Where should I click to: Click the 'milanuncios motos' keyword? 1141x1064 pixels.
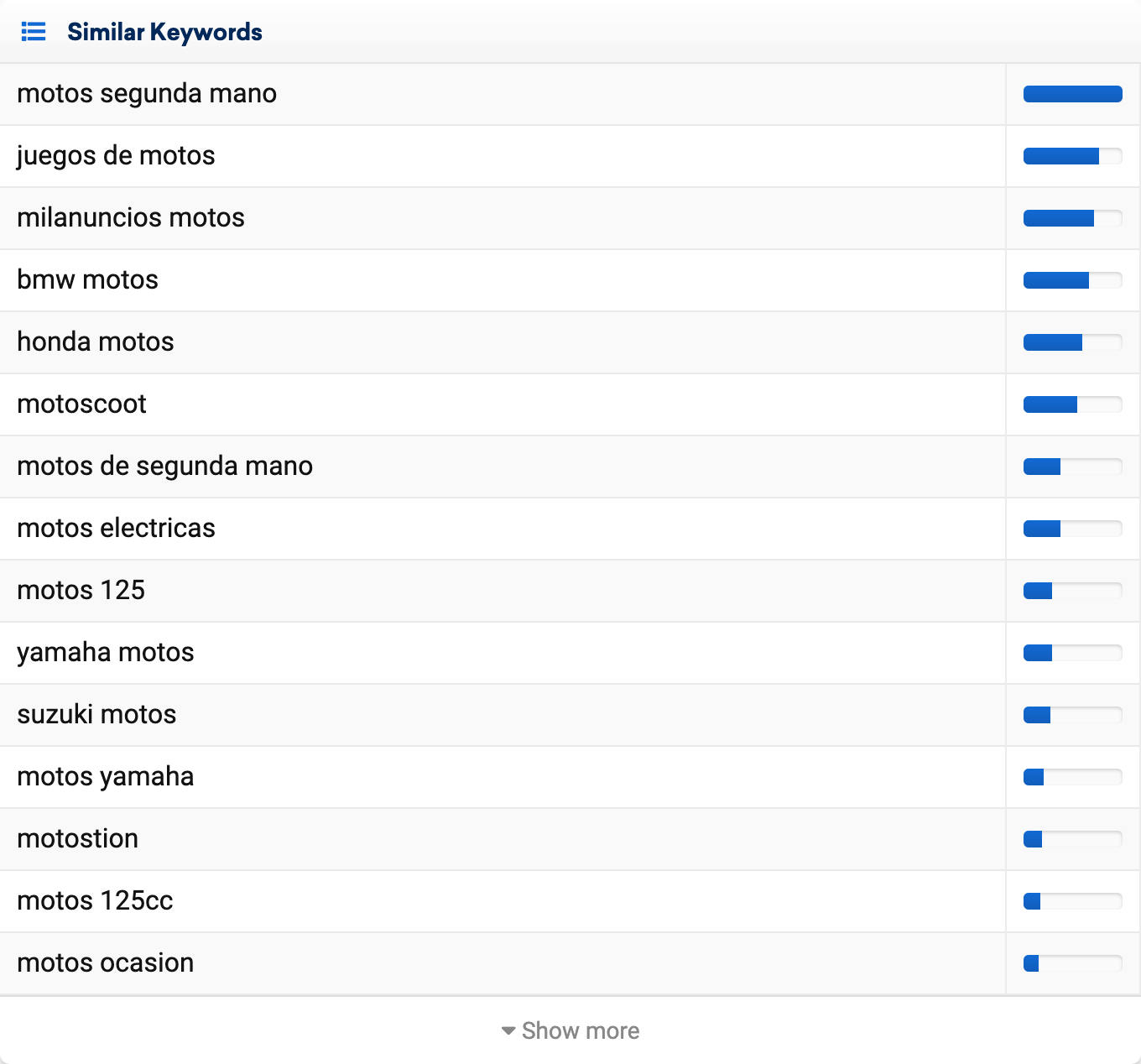[131, 217]
